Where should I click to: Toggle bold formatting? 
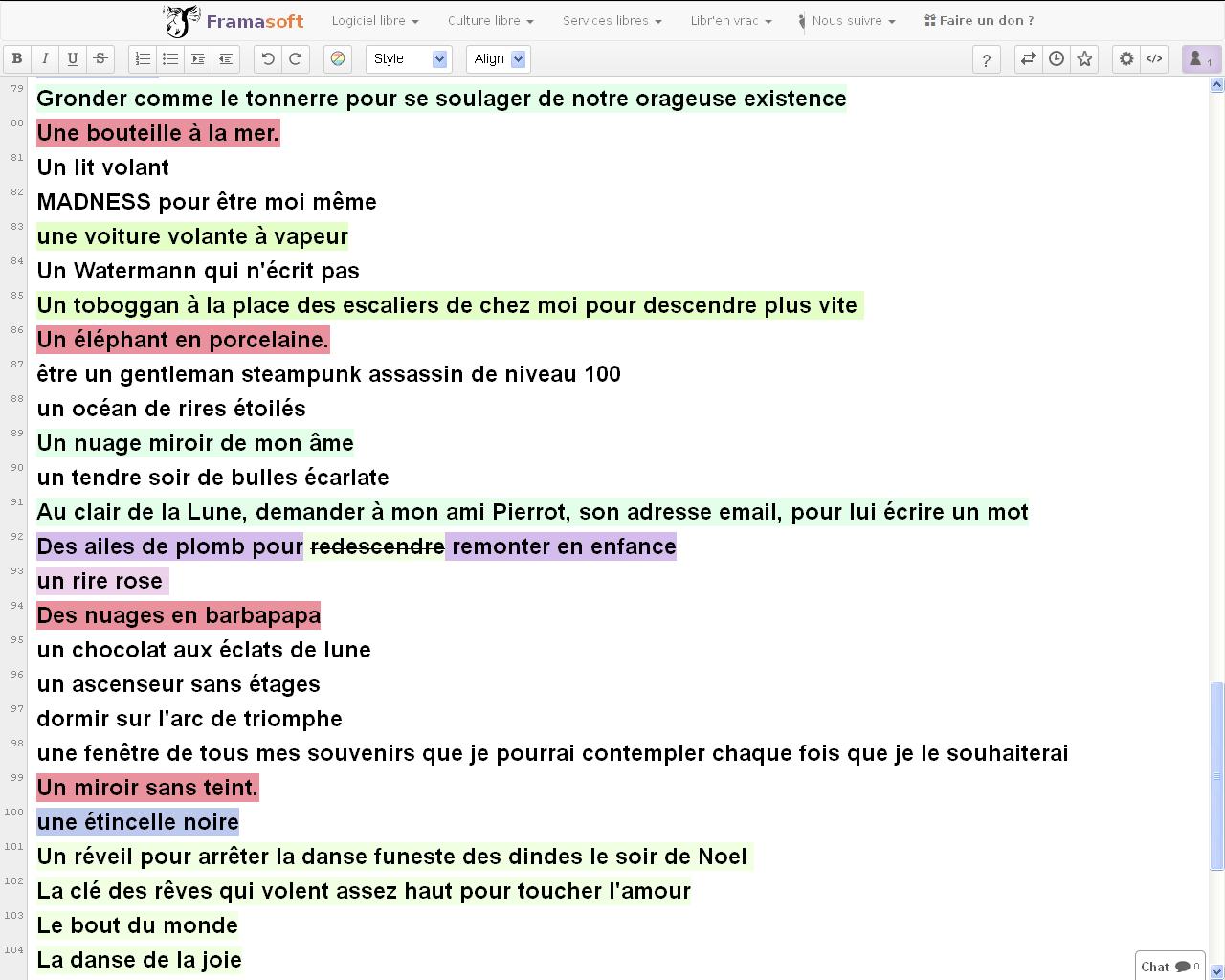tap(17, 59)
